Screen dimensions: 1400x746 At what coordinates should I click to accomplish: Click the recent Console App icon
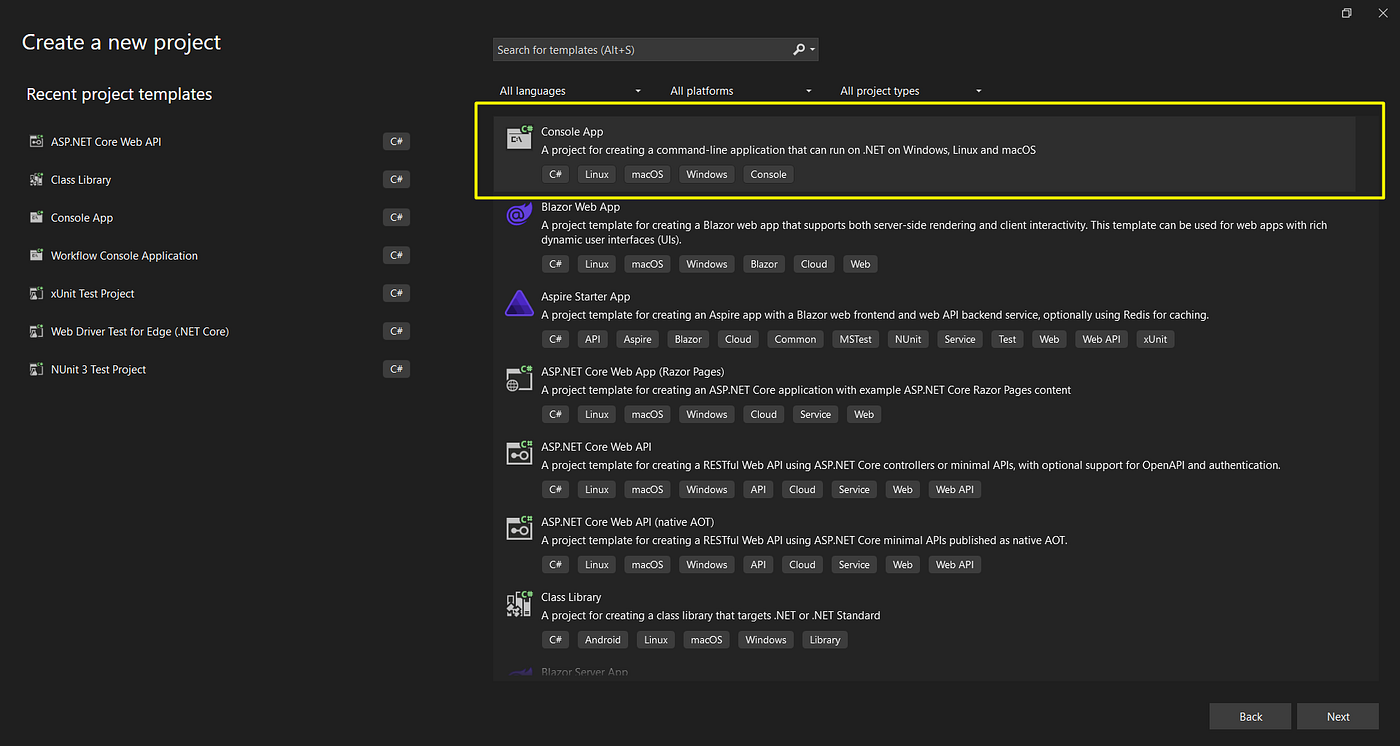[x=37, y=218]
